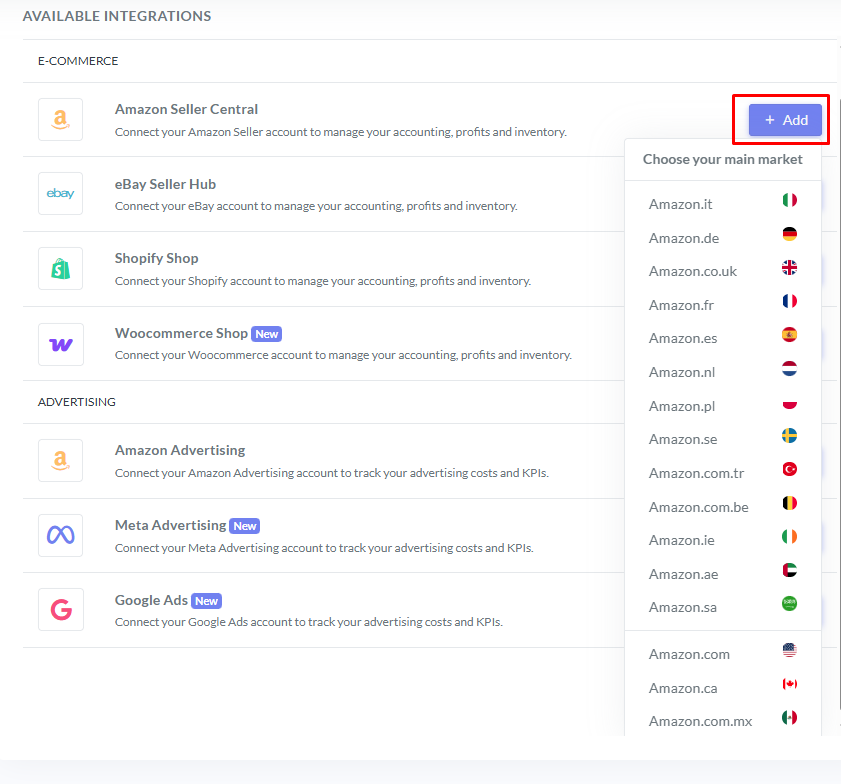Select Amazon.it from market list
841x784 pixels.
tap(680, 204)
